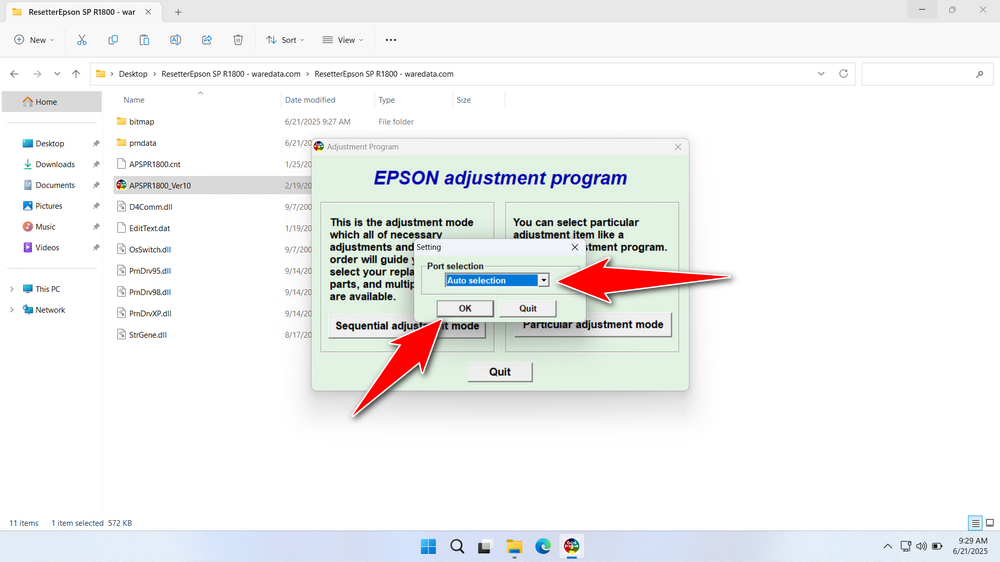Show hidden system tray icons

pyautogui.click(x=887, y=546)
